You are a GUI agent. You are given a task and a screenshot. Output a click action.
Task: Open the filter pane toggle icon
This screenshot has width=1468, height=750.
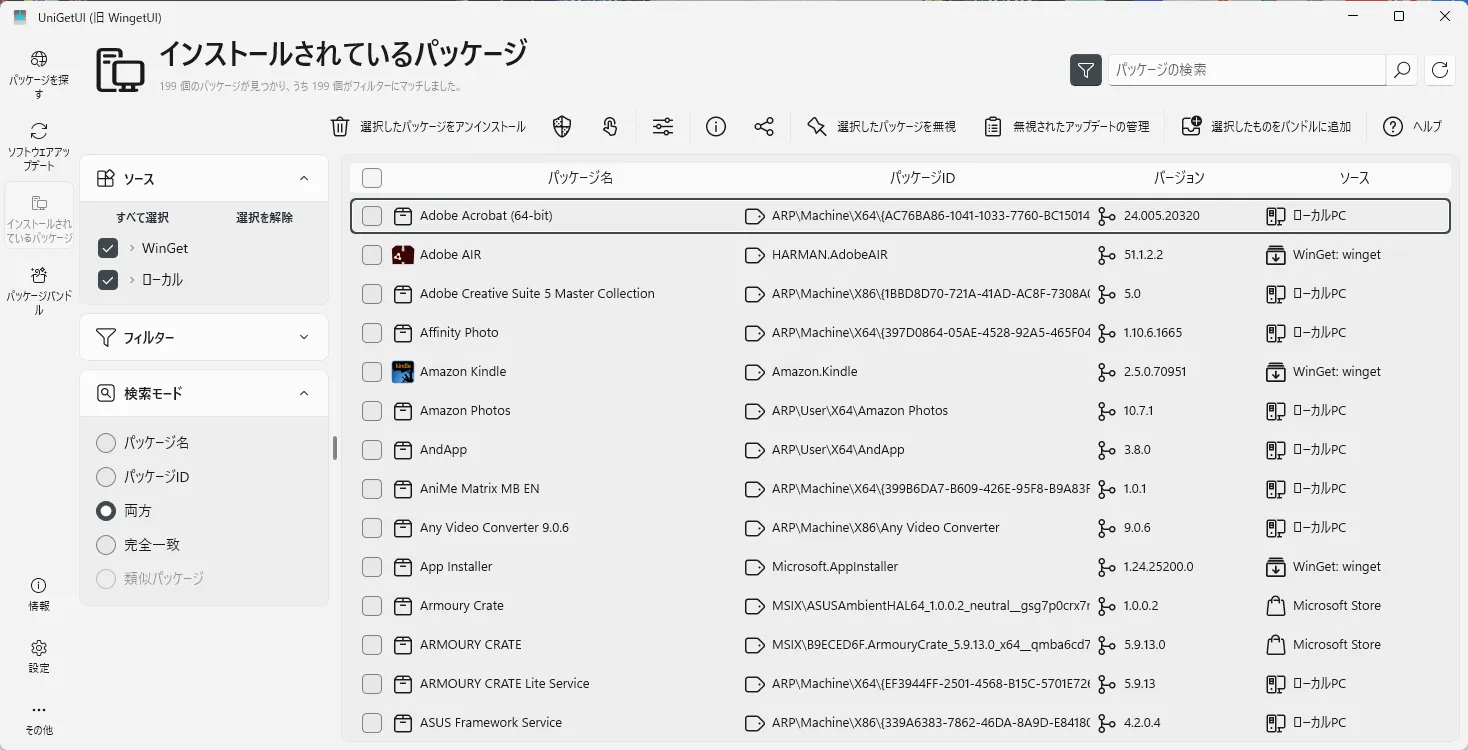(x=1085, y=69)
